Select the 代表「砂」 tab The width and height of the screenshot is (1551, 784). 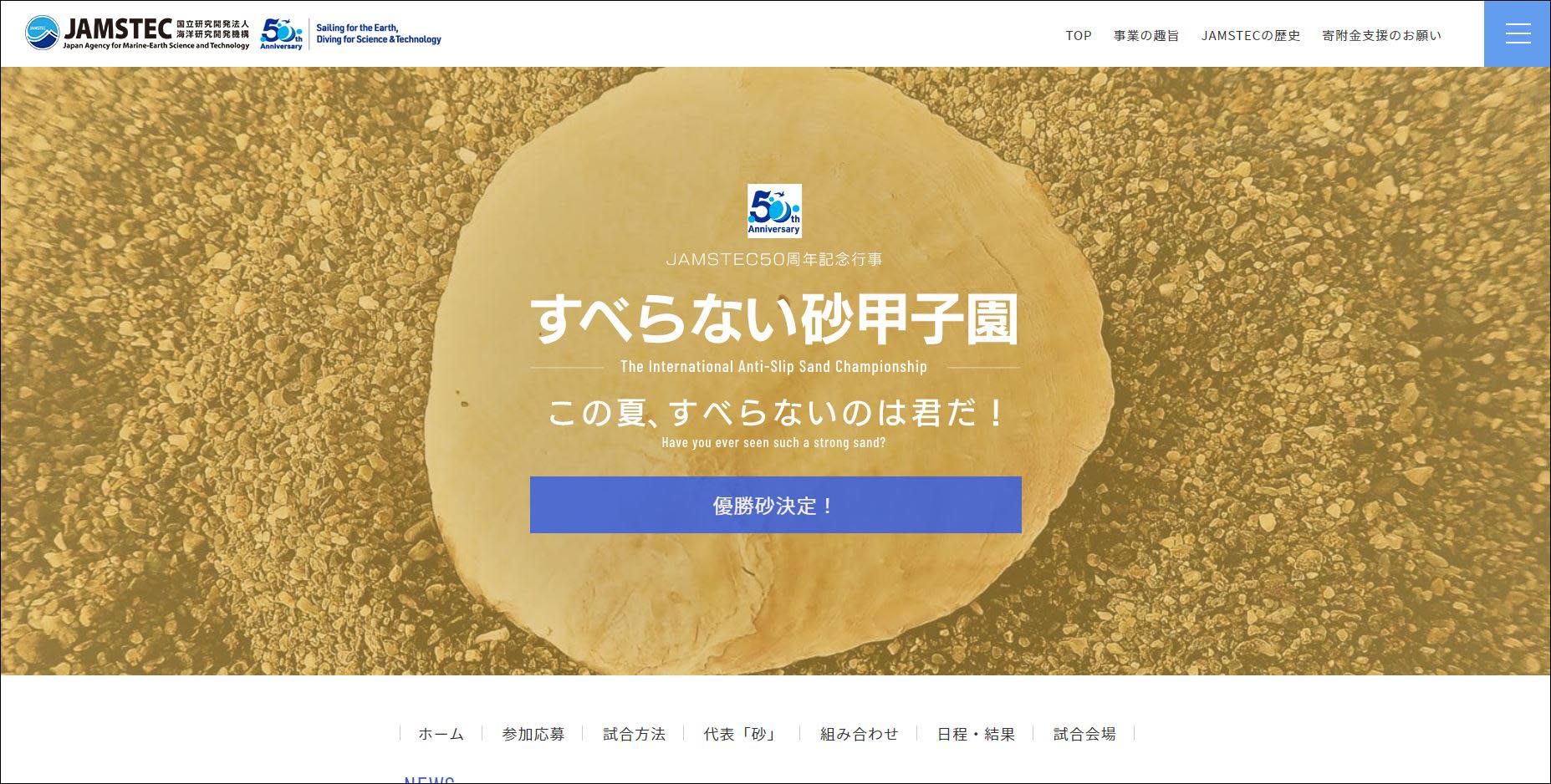742,734
